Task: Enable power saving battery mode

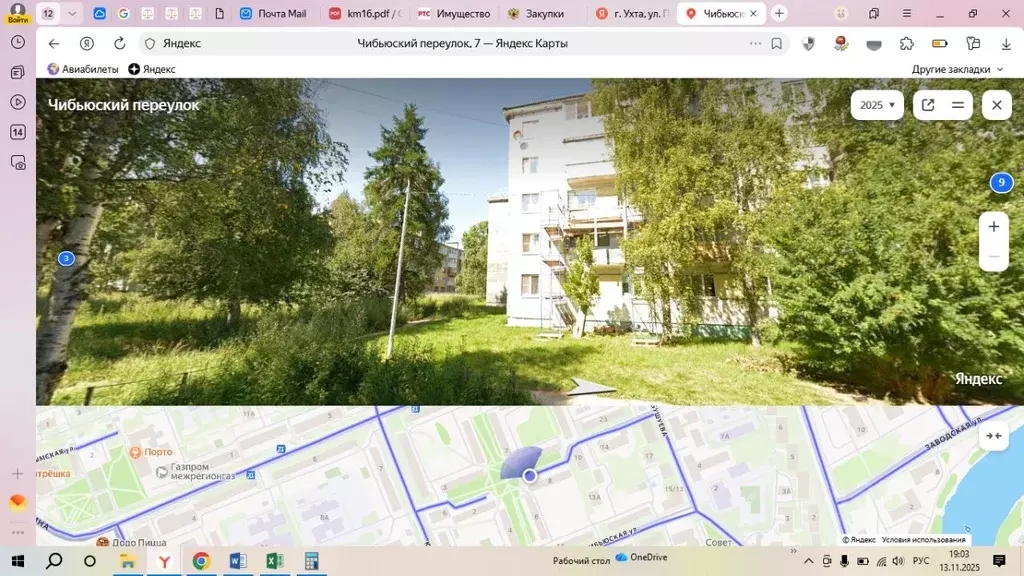Action: point(940,44)
